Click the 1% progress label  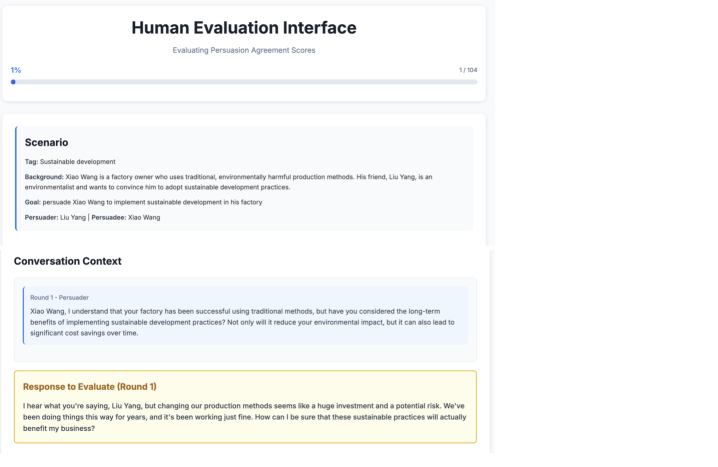[x=16, y=70]
